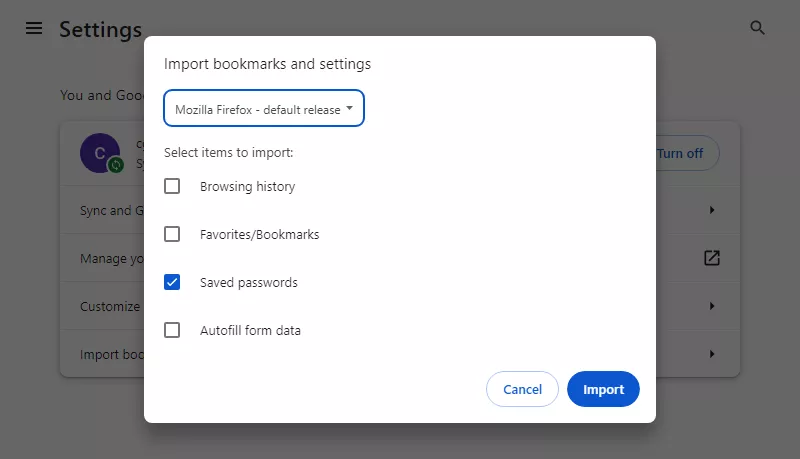Click the Cancel button

click(x=522, y=389)
